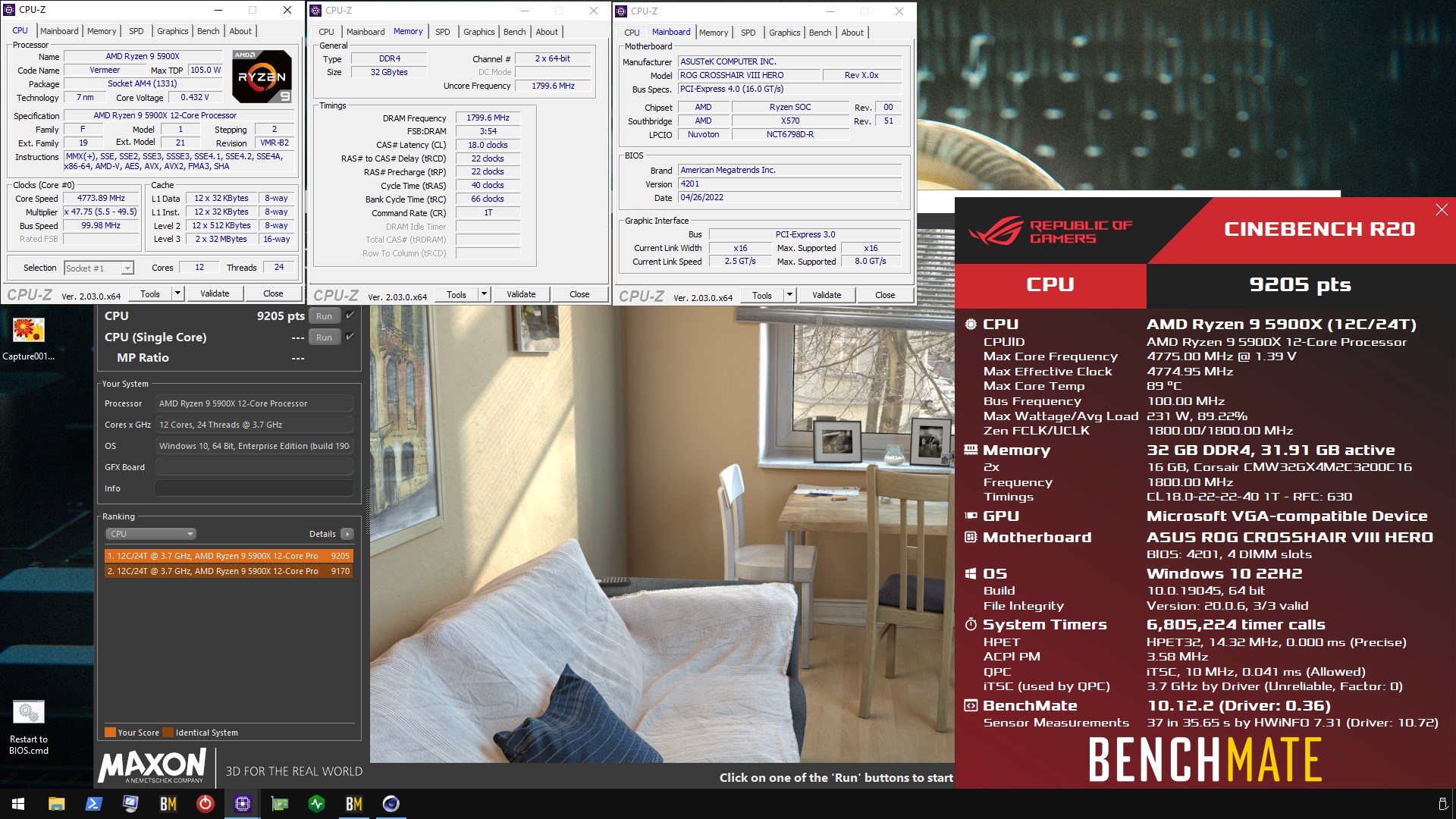
Task: Click the BM taskbar icon beside the Cinebench sphere
Action: [x=354, y=804]
